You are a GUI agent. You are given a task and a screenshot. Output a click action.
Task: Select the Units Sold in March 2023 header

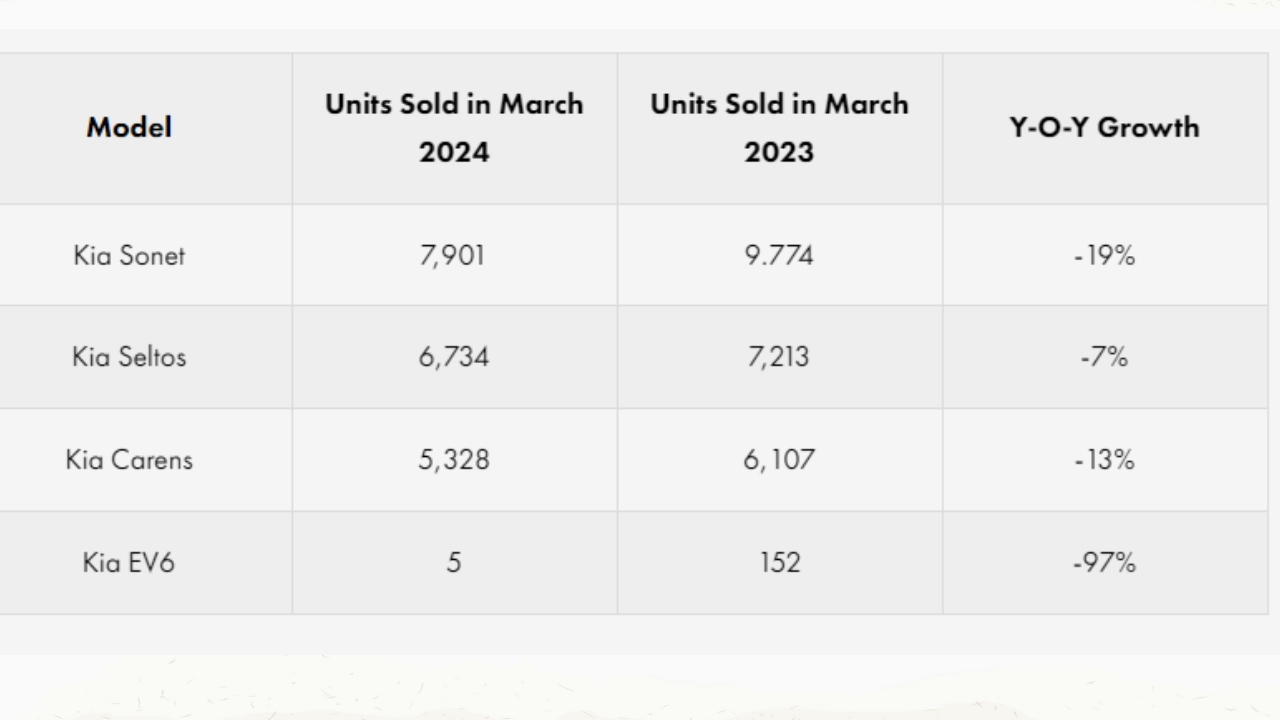point(779,128)
